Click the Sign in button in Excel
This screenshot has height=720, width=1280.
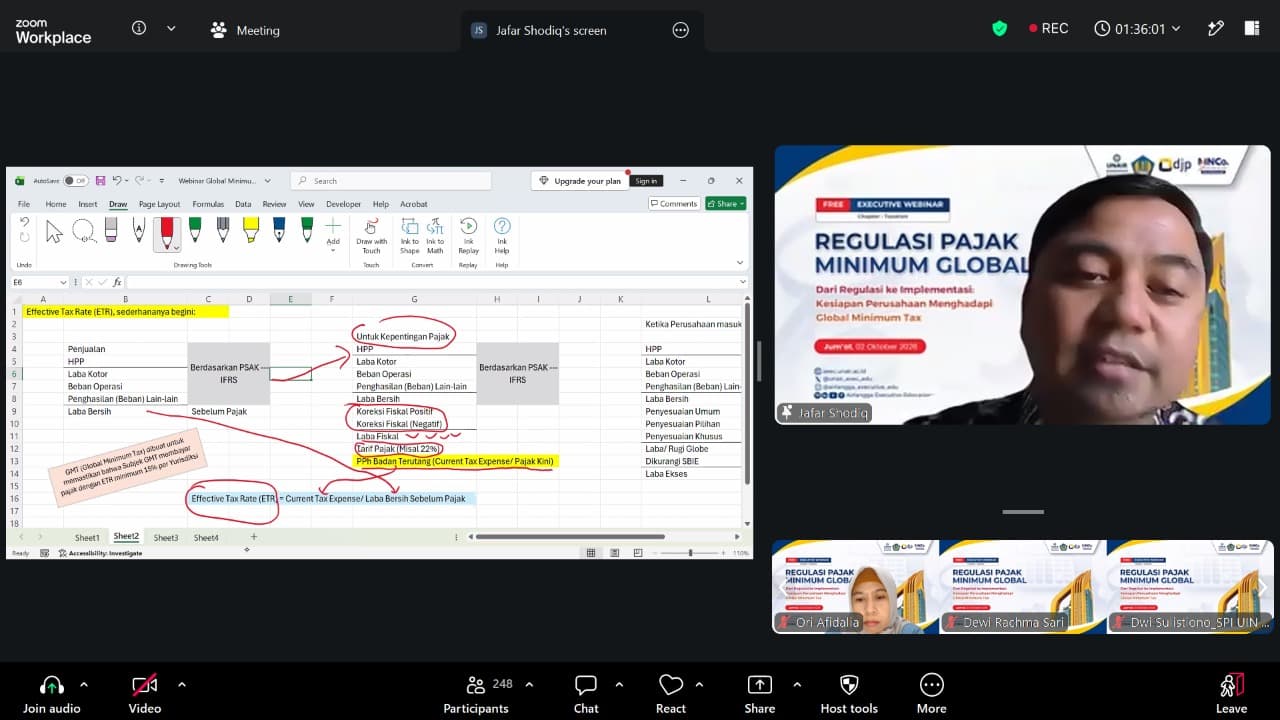[646, 181]
